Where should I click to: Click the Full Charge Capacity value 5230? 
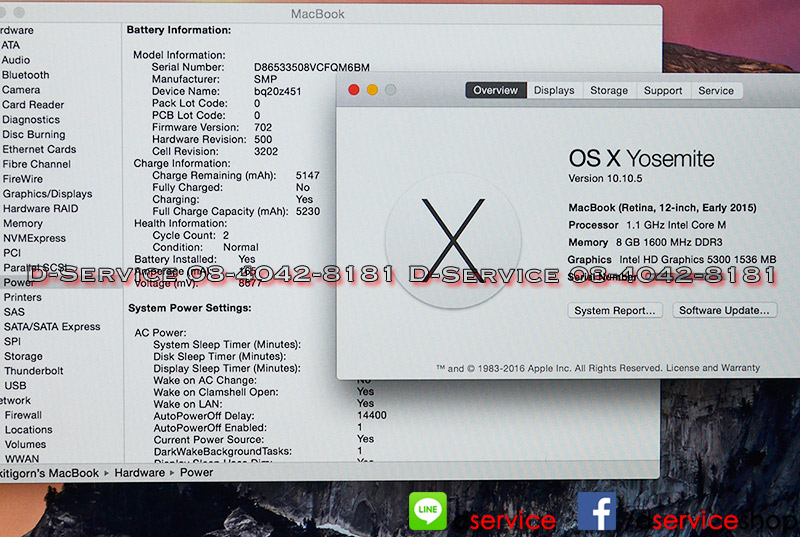[308, 211]
